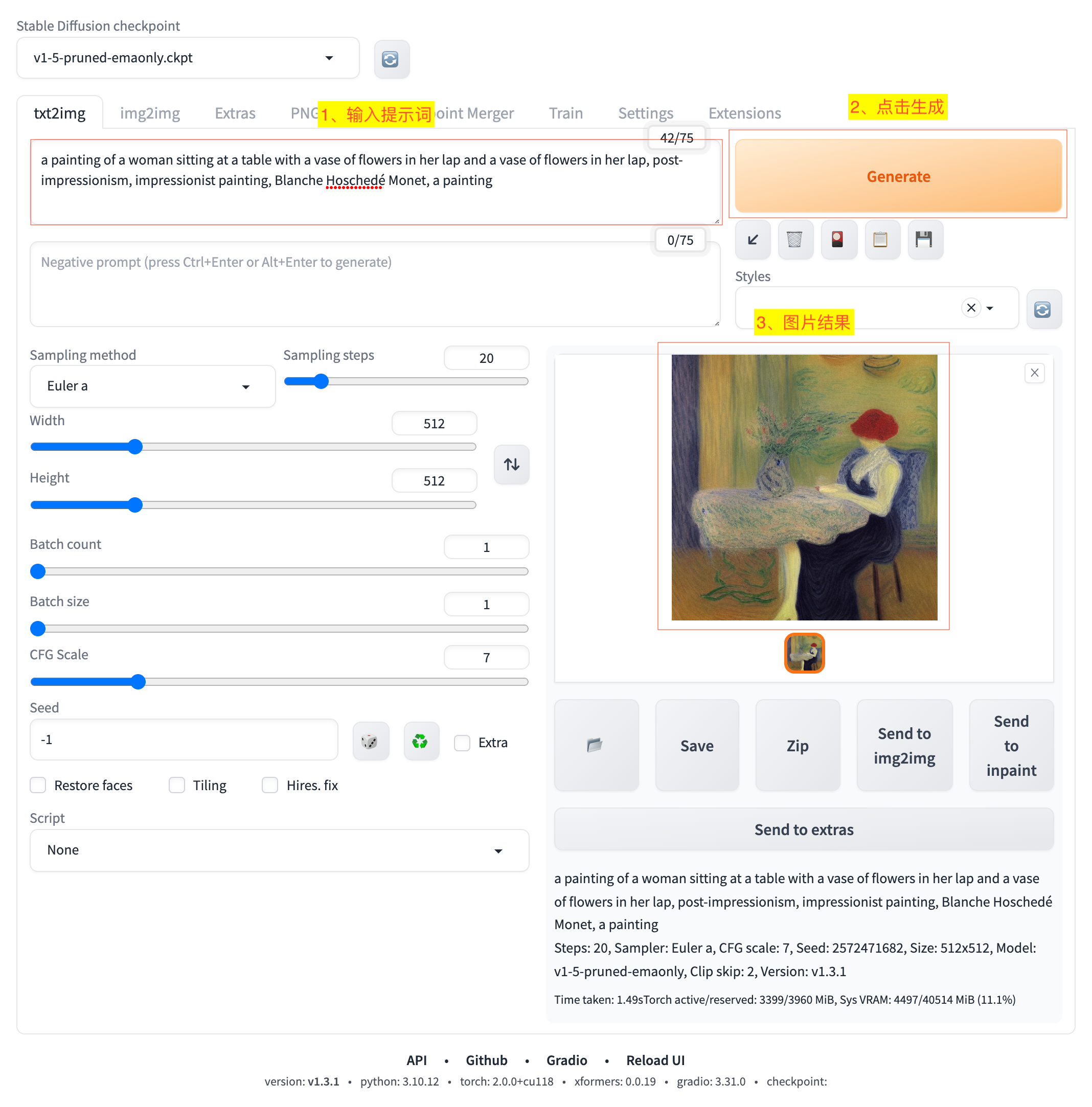
Task: Switch to the img2img tab
Action: coord(150,113)
